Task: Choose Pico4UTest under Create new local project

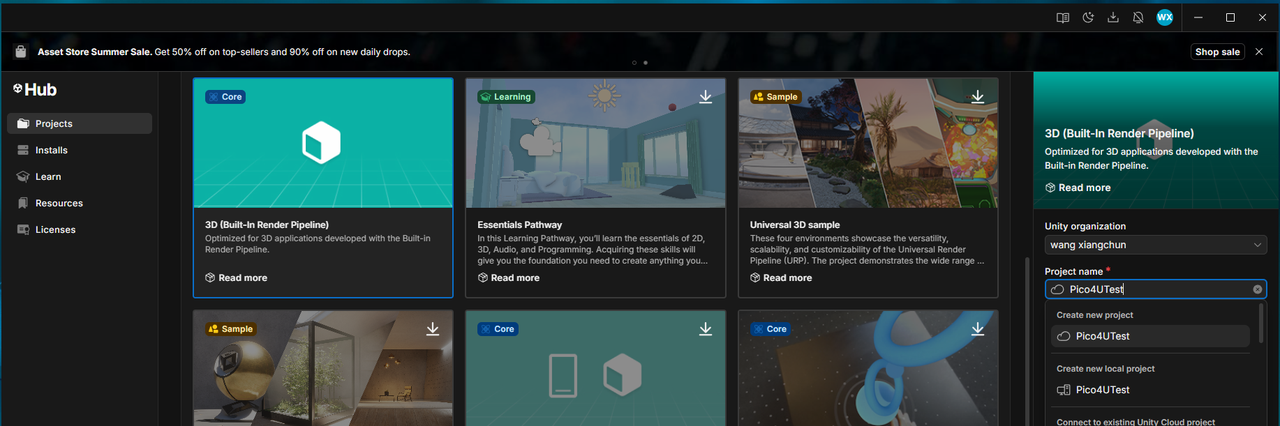Action: click(x=1150, y=390)
